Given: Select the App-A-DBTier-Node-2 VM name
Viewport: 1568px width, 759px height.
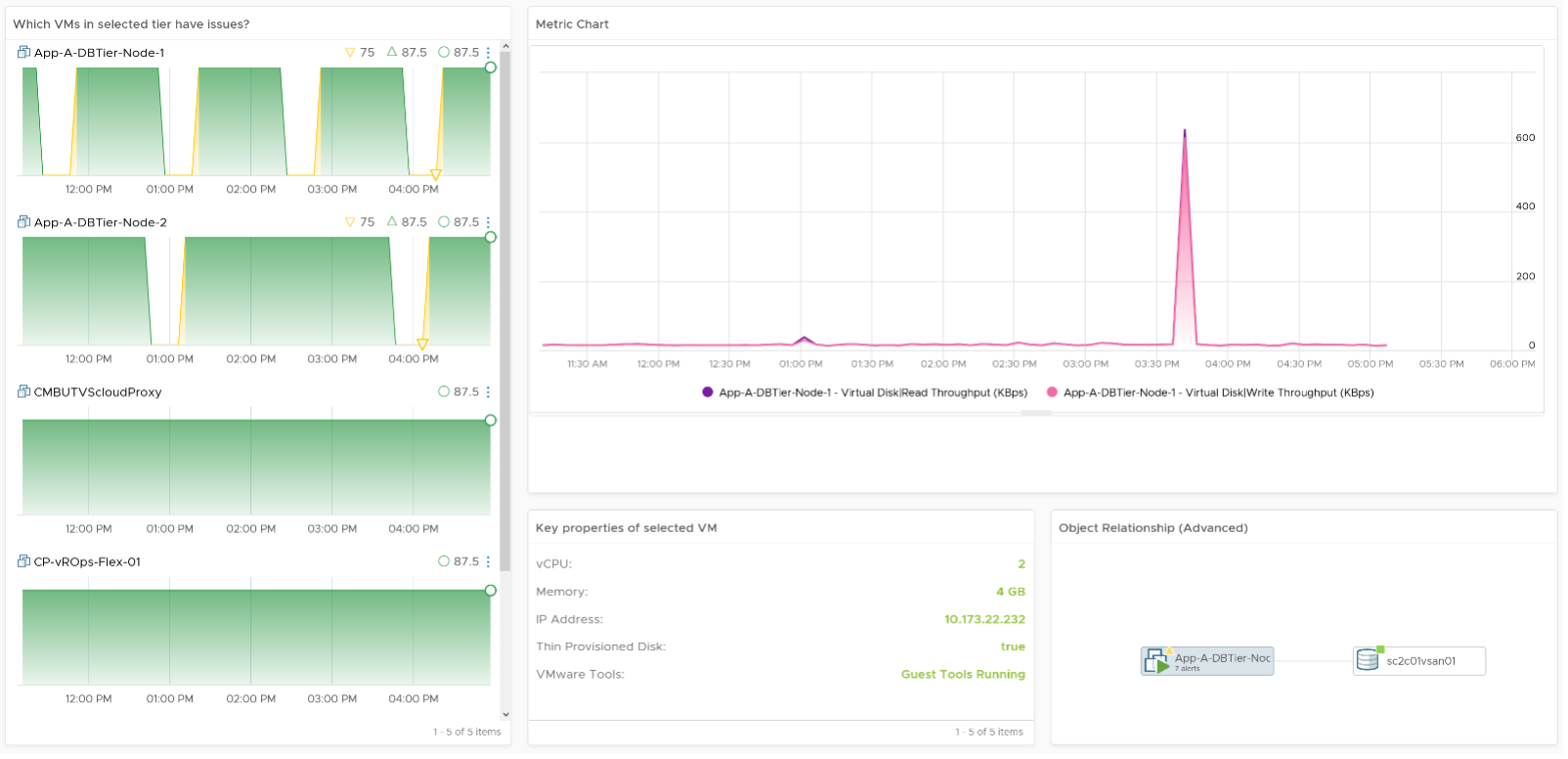Looking at the screenshot, I should [x=100, y=223].
